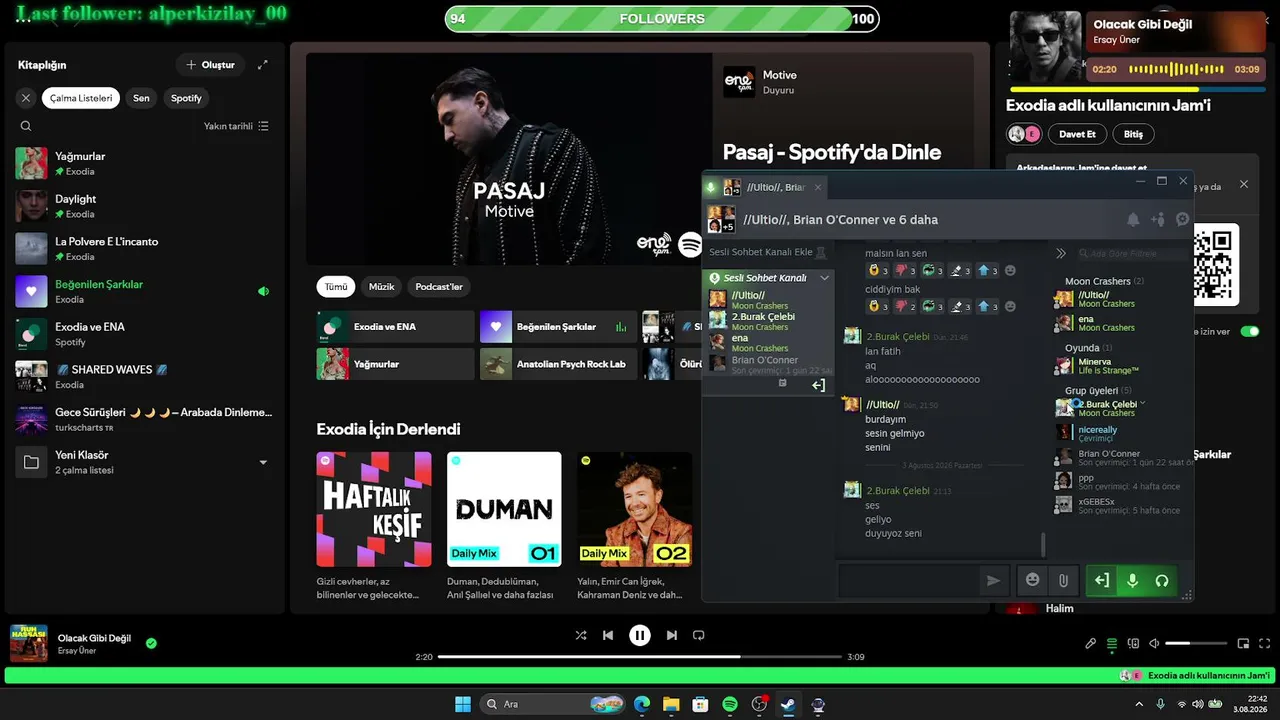Select the Çalma Listeleri filter chip
Viewport: 1280px width, 720px height.
tap(81, 98)
